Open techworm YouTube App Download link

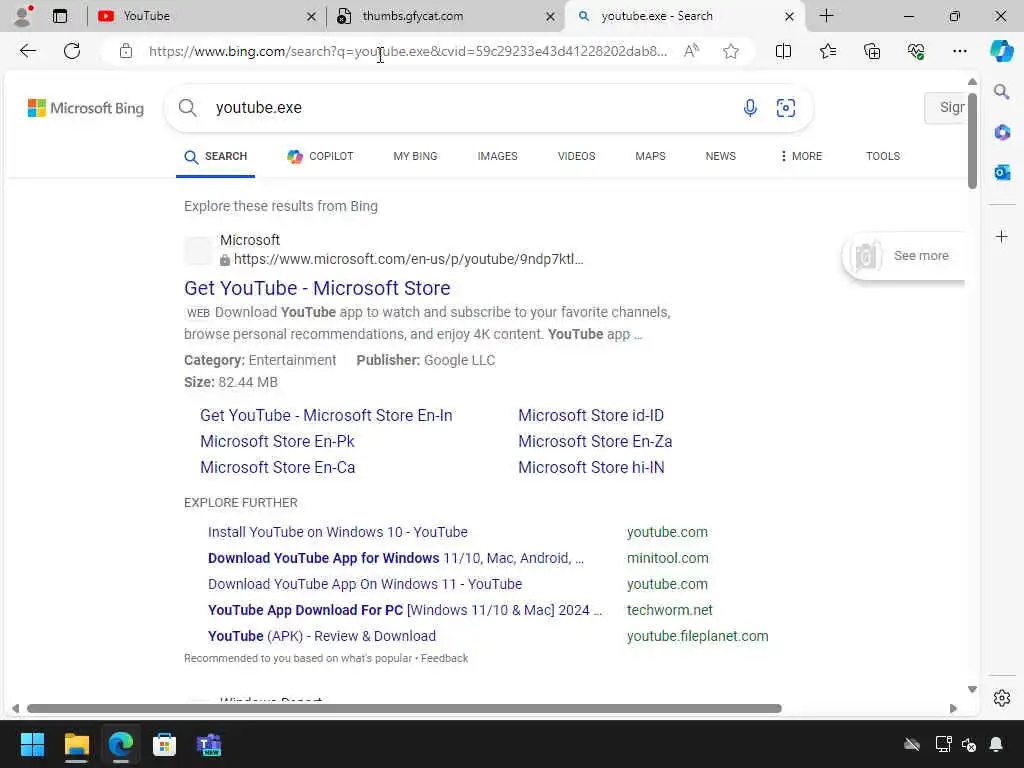click(x=405, y=610)
